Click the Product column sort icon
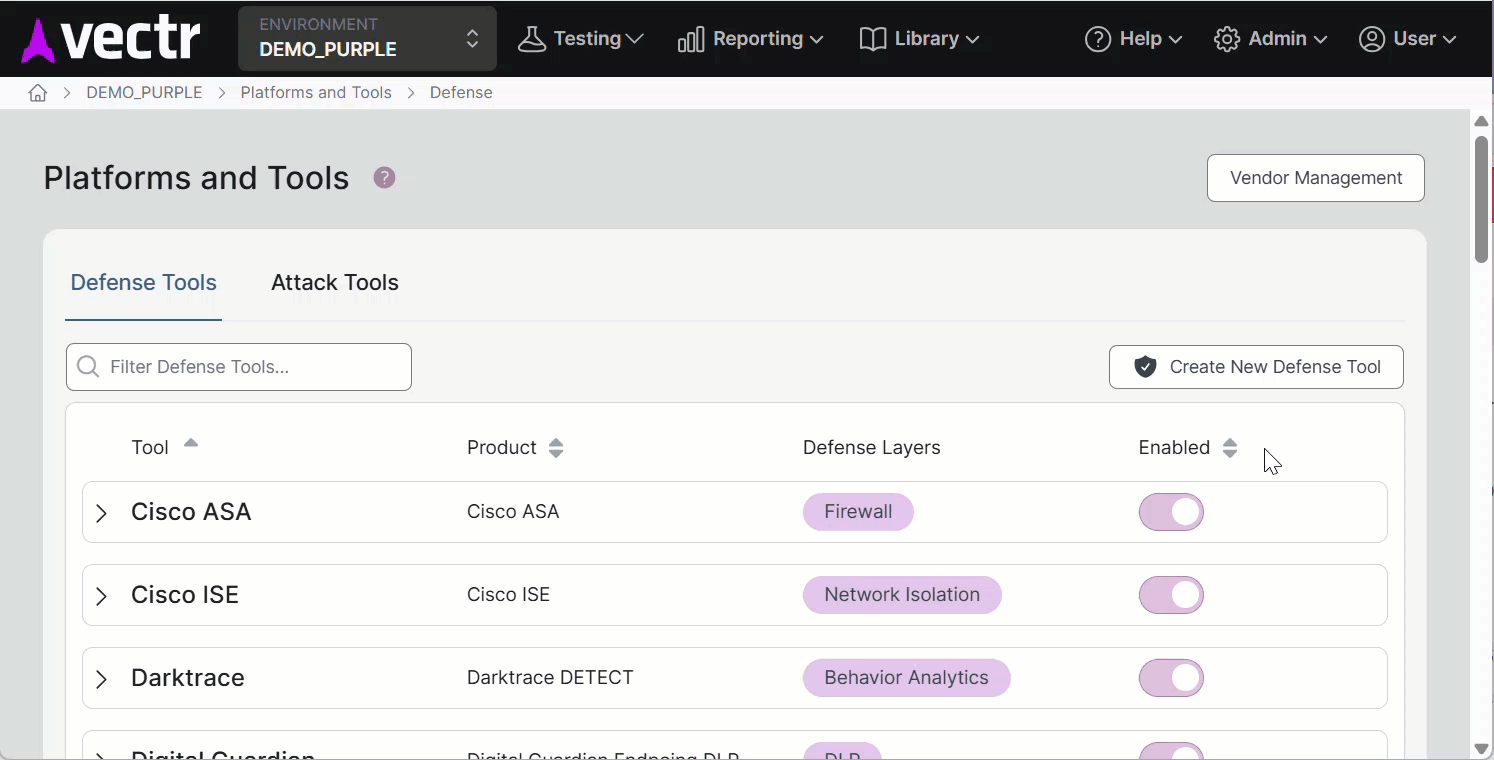Image resolution: width=1494 pixels, height=760 pixels. tap(556, 448)
